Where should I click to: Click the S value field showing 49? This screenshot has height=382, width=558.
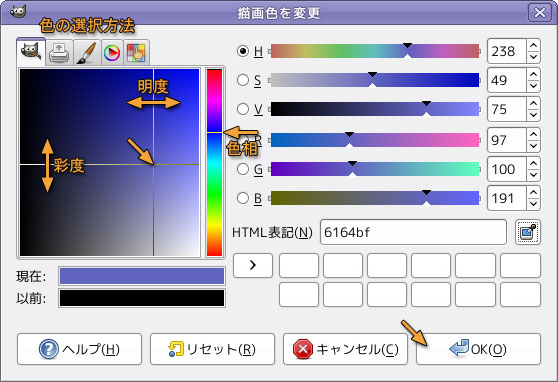[x=507, y=80]
